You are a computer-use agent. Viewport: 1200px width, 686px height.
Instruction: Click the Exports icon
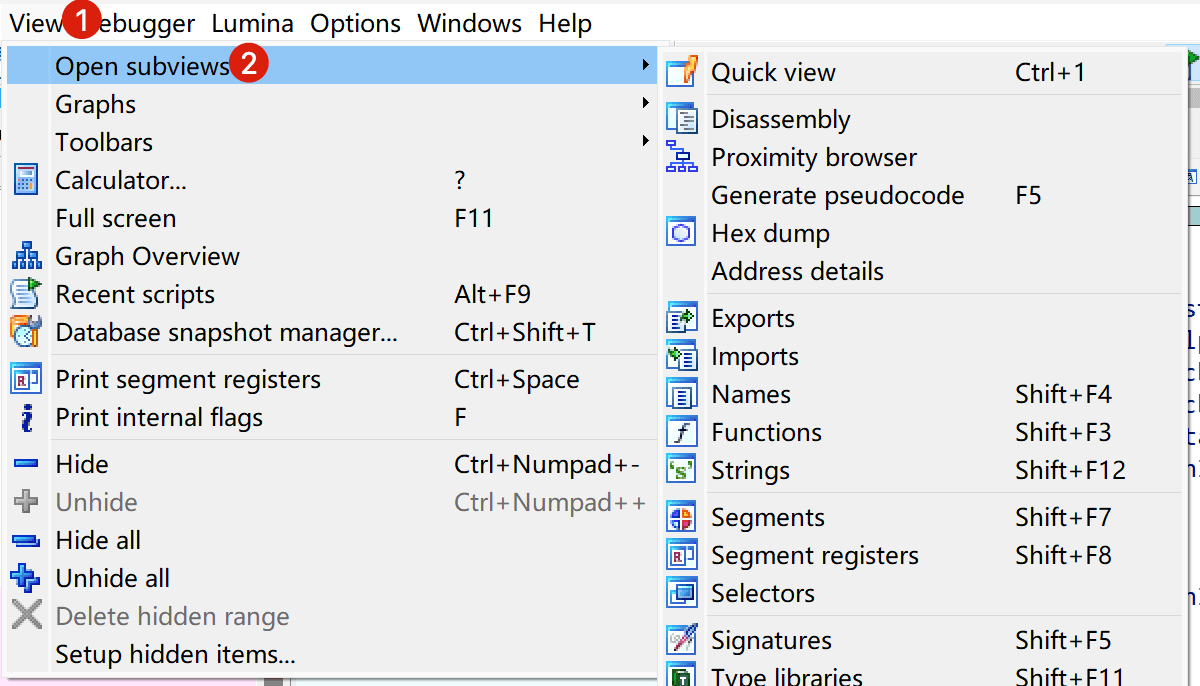[682, 318]
